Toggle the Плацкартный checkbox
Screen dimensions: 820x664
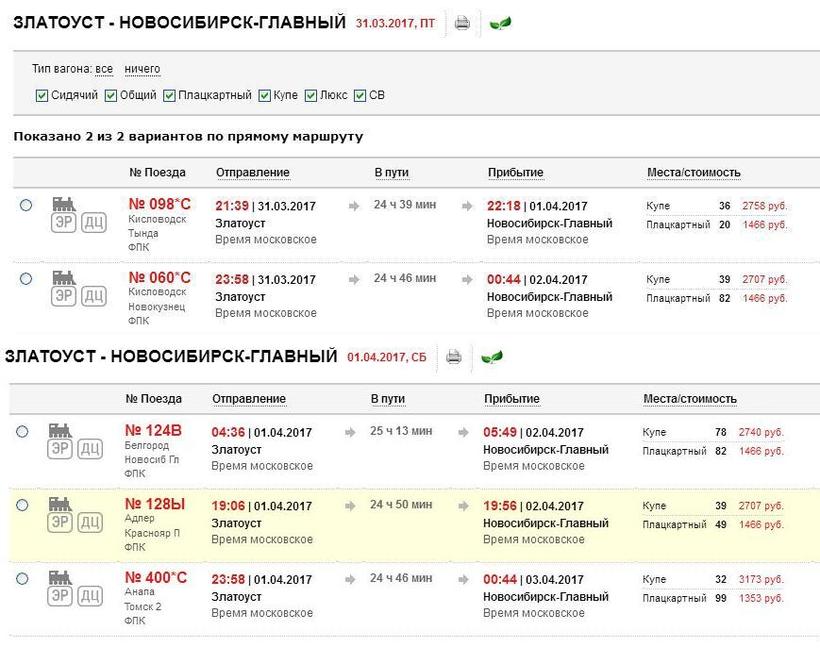(169, 96)
